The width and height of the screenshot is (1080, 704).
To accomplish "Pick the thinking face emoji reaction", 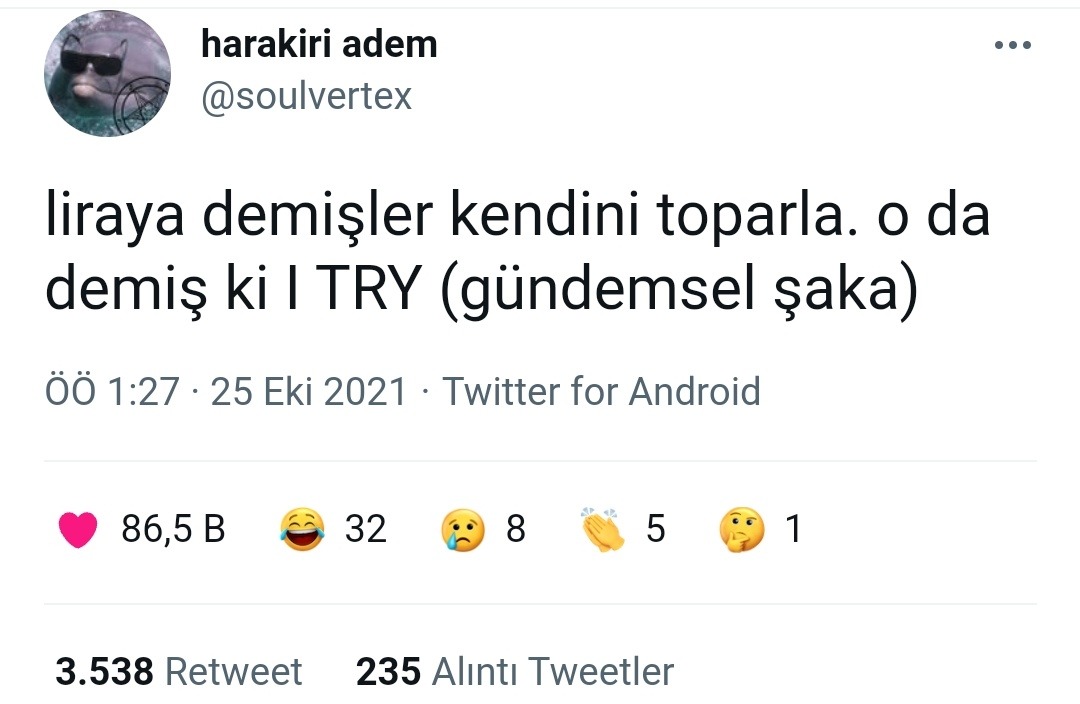I will (x=742, y=529).
